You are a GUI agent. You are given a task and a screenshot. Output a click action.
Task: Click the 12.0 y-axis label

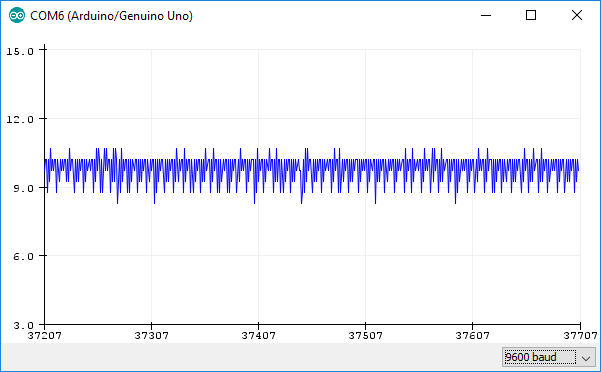click(20, 120)
